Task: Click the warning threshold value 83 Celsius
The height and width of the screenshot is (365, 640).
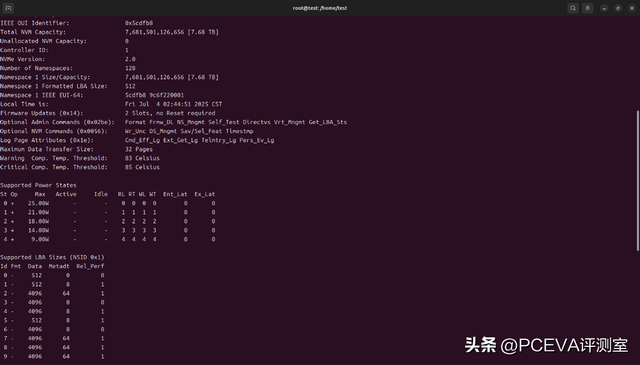Action: (x=142, y=158)
